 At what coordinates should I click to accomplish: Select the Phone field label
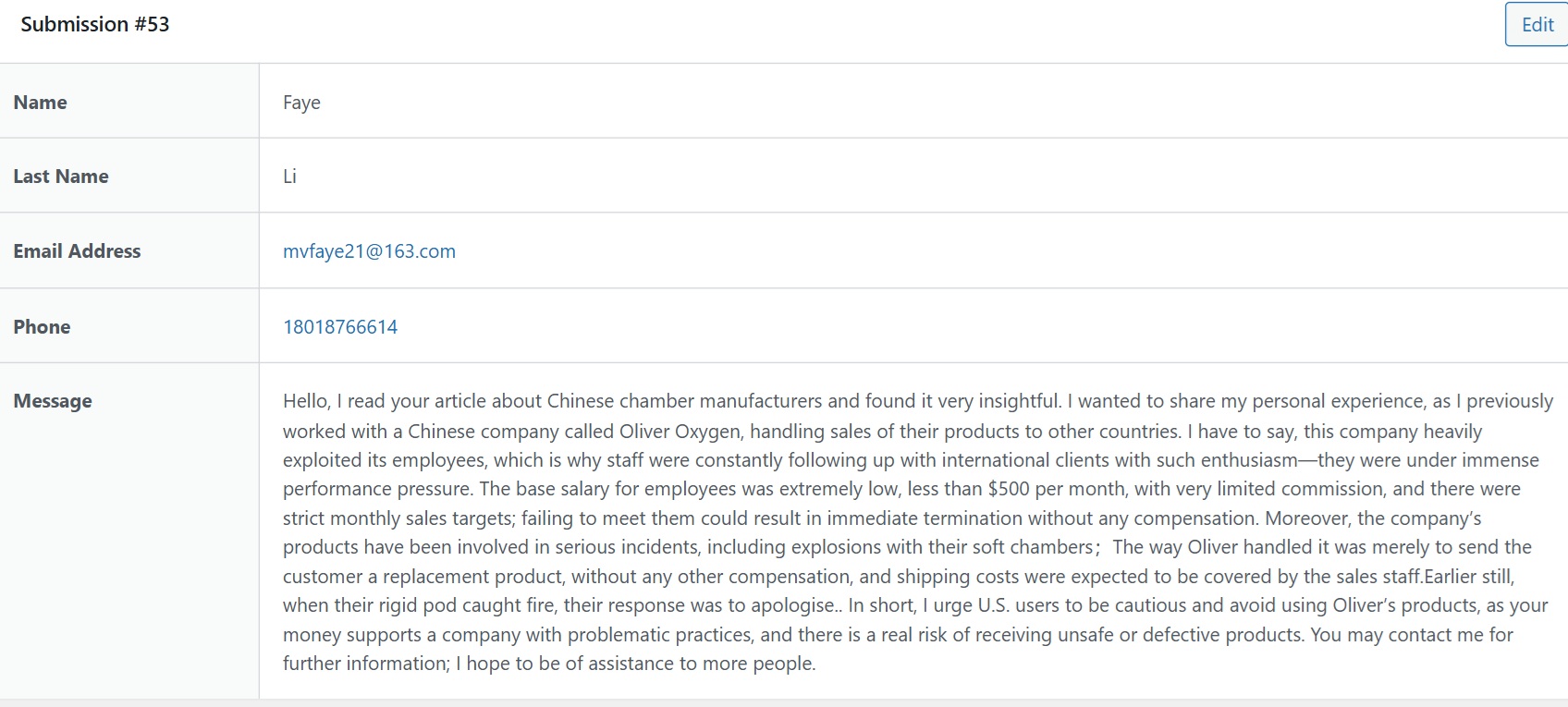(42, 327)
